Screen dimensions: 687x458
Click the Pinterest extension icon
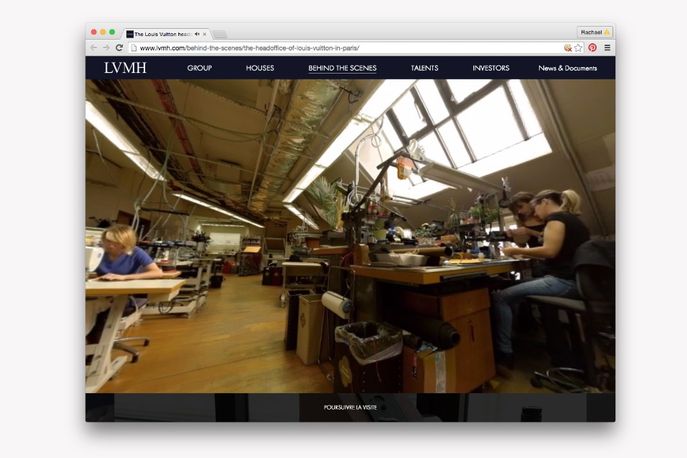tap(592, 47)
